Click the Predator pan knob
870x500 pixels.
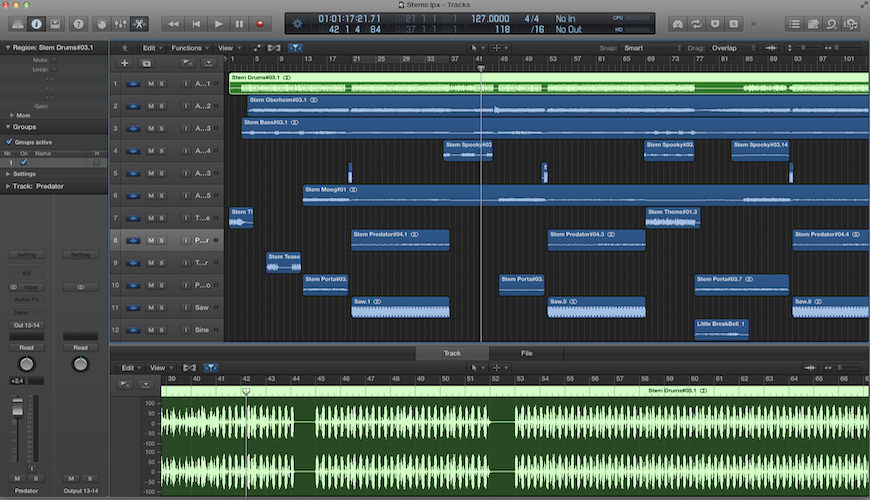(x=27, y=364)
